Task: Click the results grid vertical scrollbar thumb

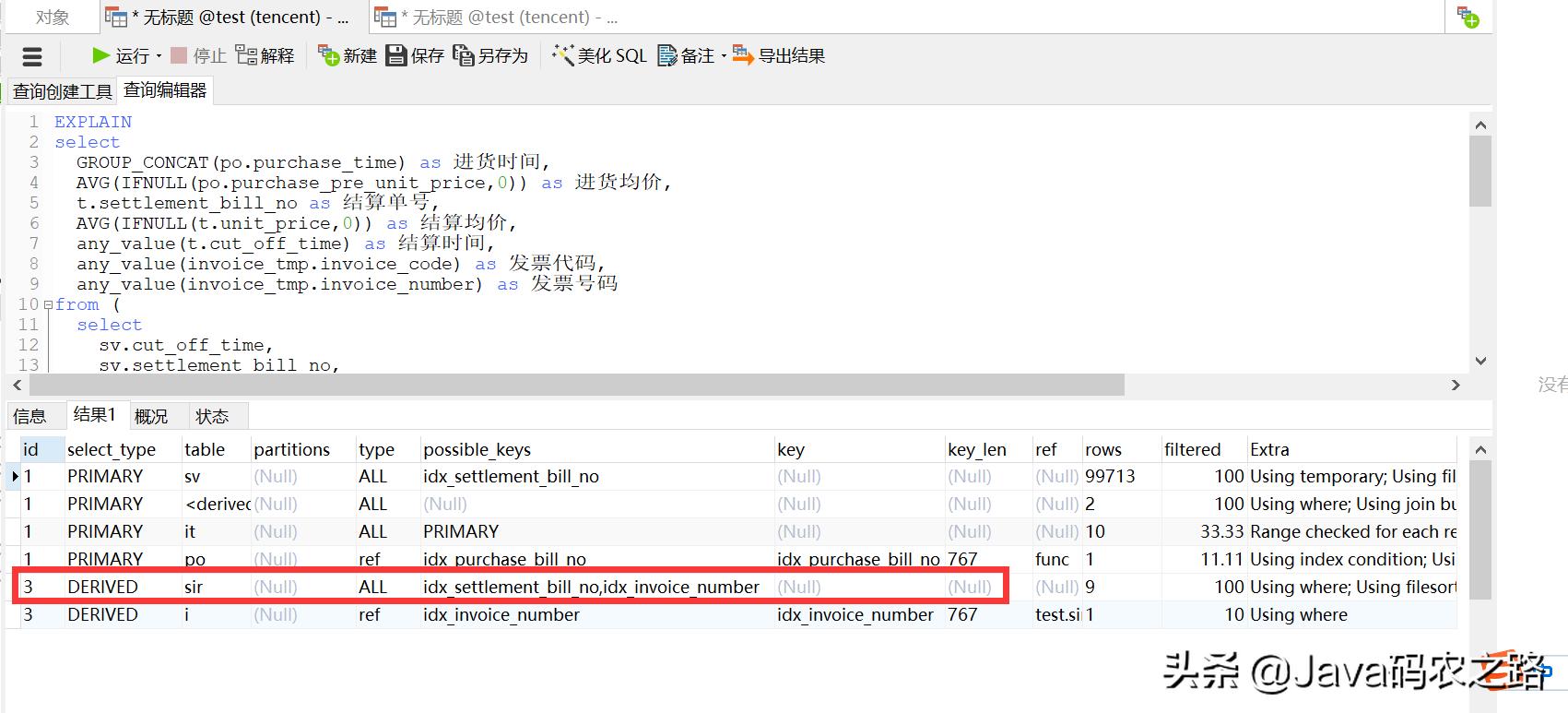Action: coord(1480,530)
